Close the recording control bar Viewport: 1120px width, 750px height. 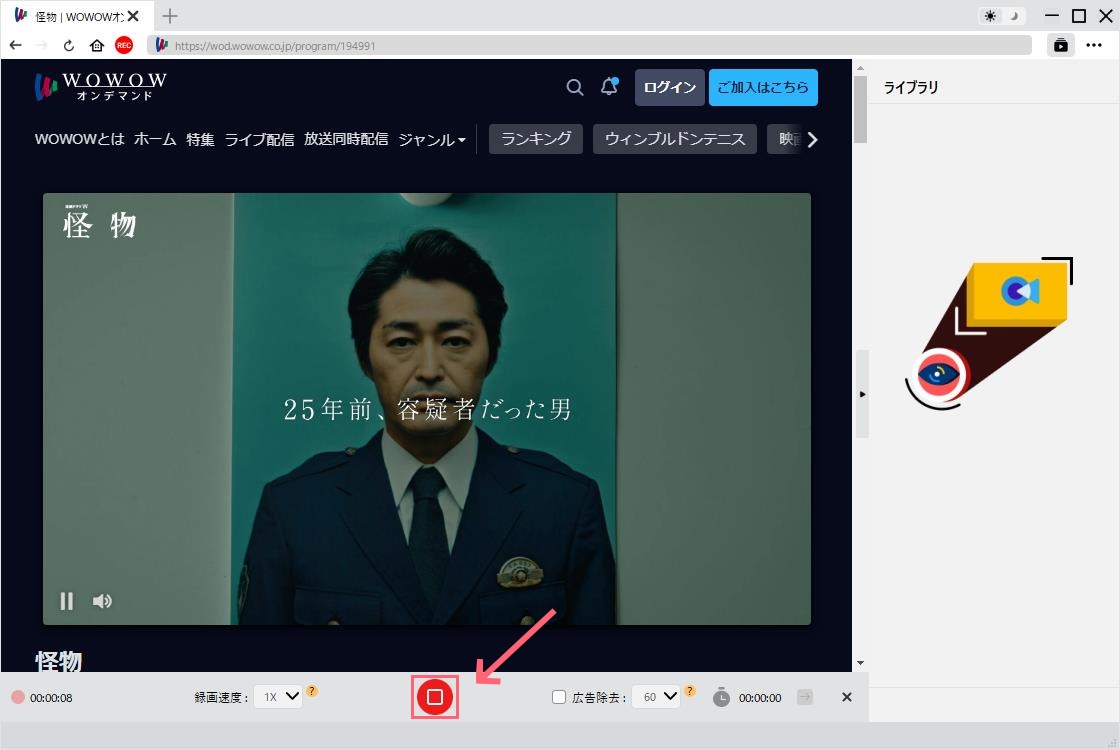pos(846,697)
